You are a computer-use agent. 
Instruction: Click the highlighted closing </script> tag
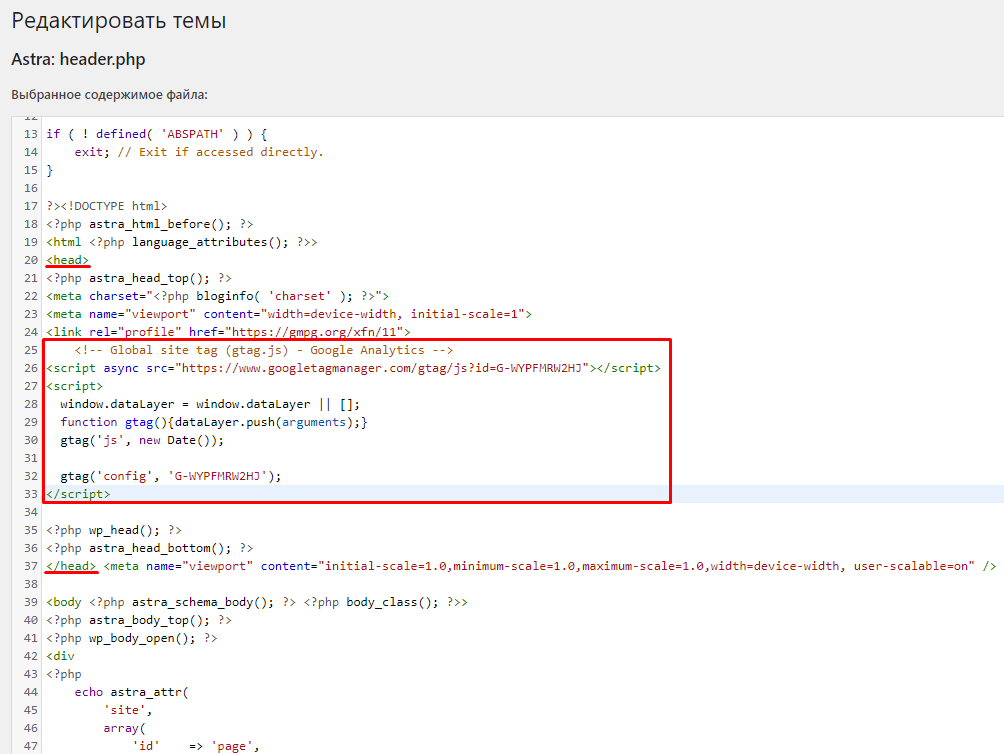click(x=78, y=494)
